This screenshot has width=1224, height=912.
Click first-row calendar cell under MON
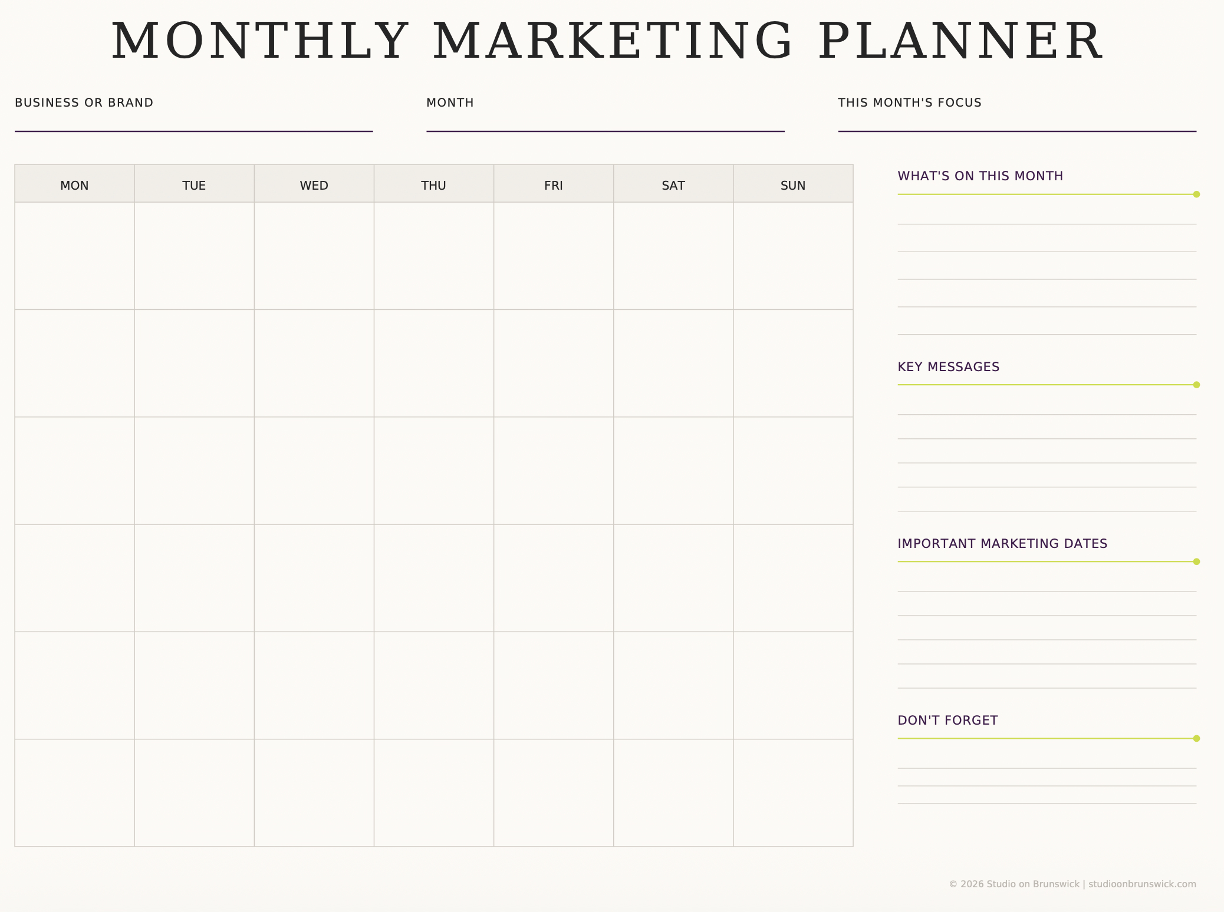75,256
